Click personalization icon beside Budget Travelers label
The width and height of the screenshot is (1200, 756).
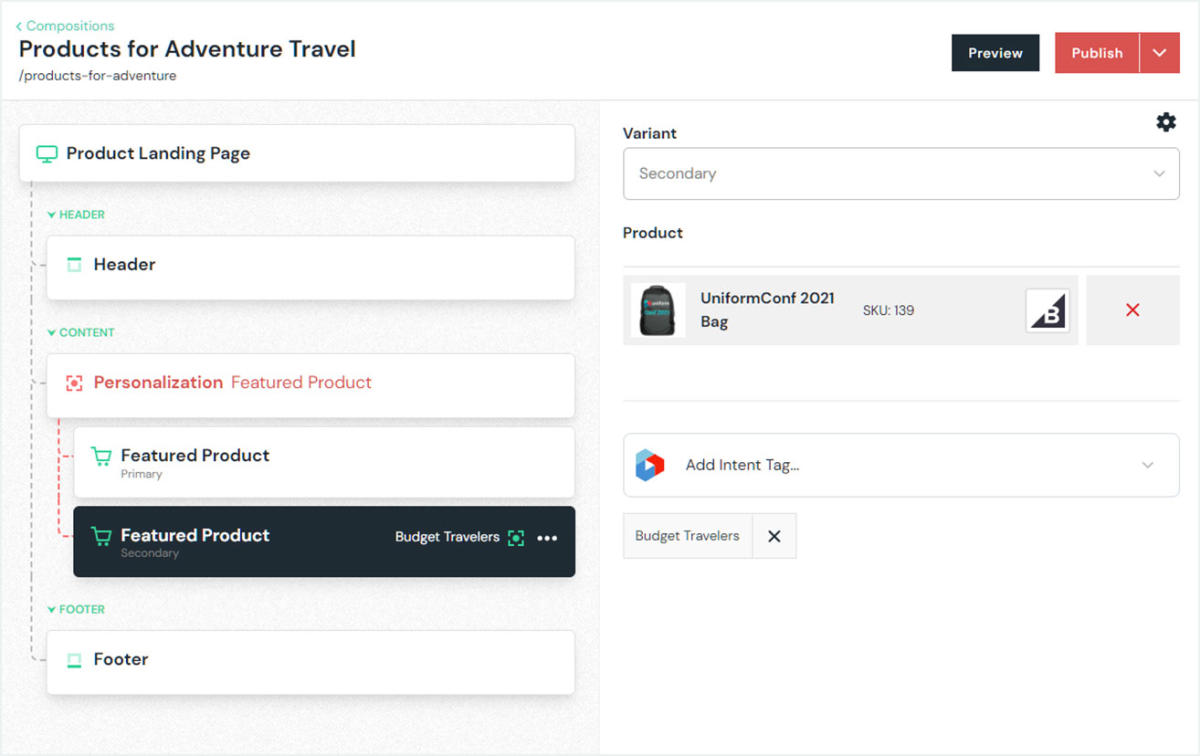point(516,538)
